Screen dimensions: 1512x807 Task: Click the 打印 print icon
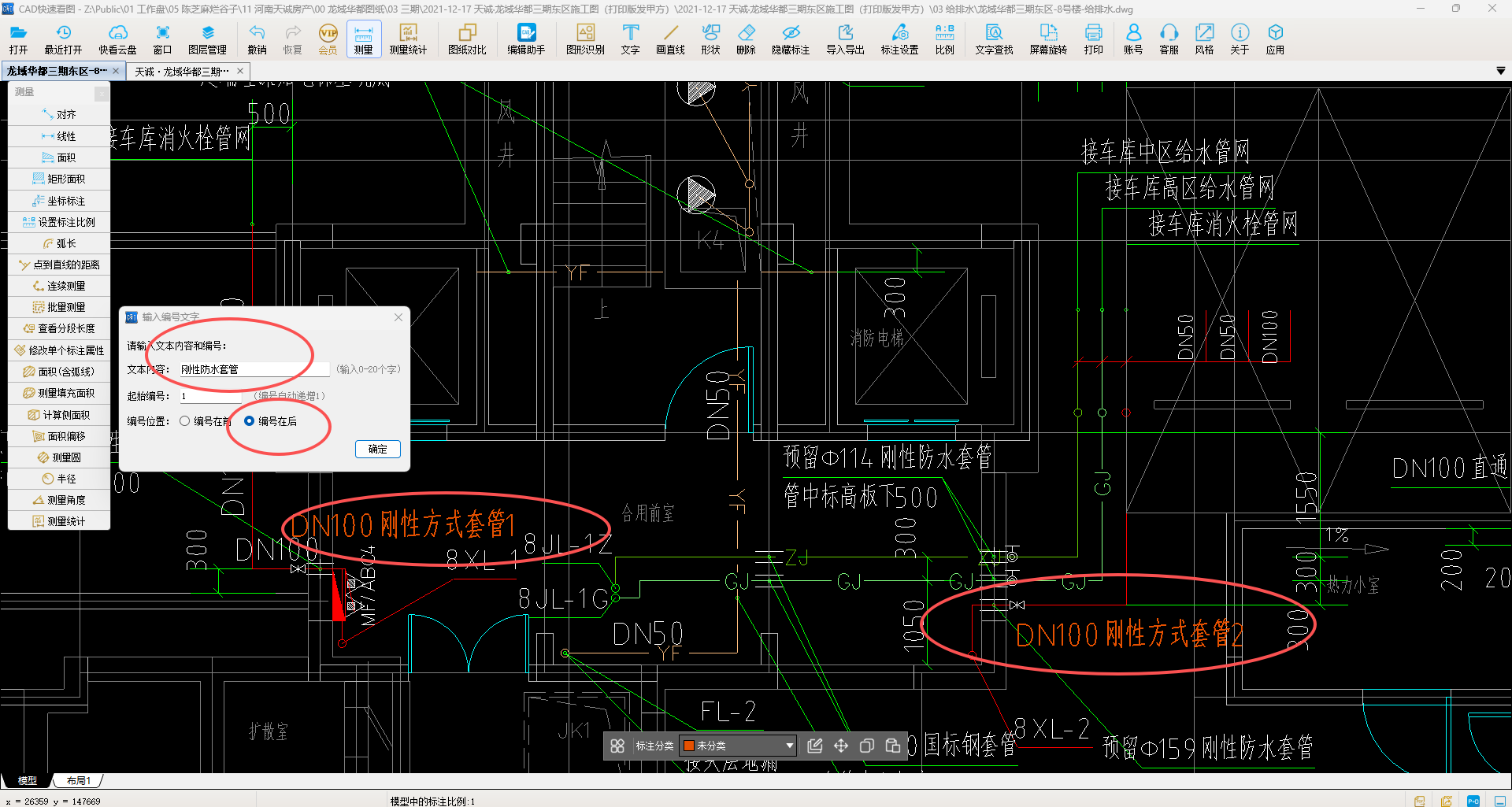pyautogui.click(x=1093, y=39)
